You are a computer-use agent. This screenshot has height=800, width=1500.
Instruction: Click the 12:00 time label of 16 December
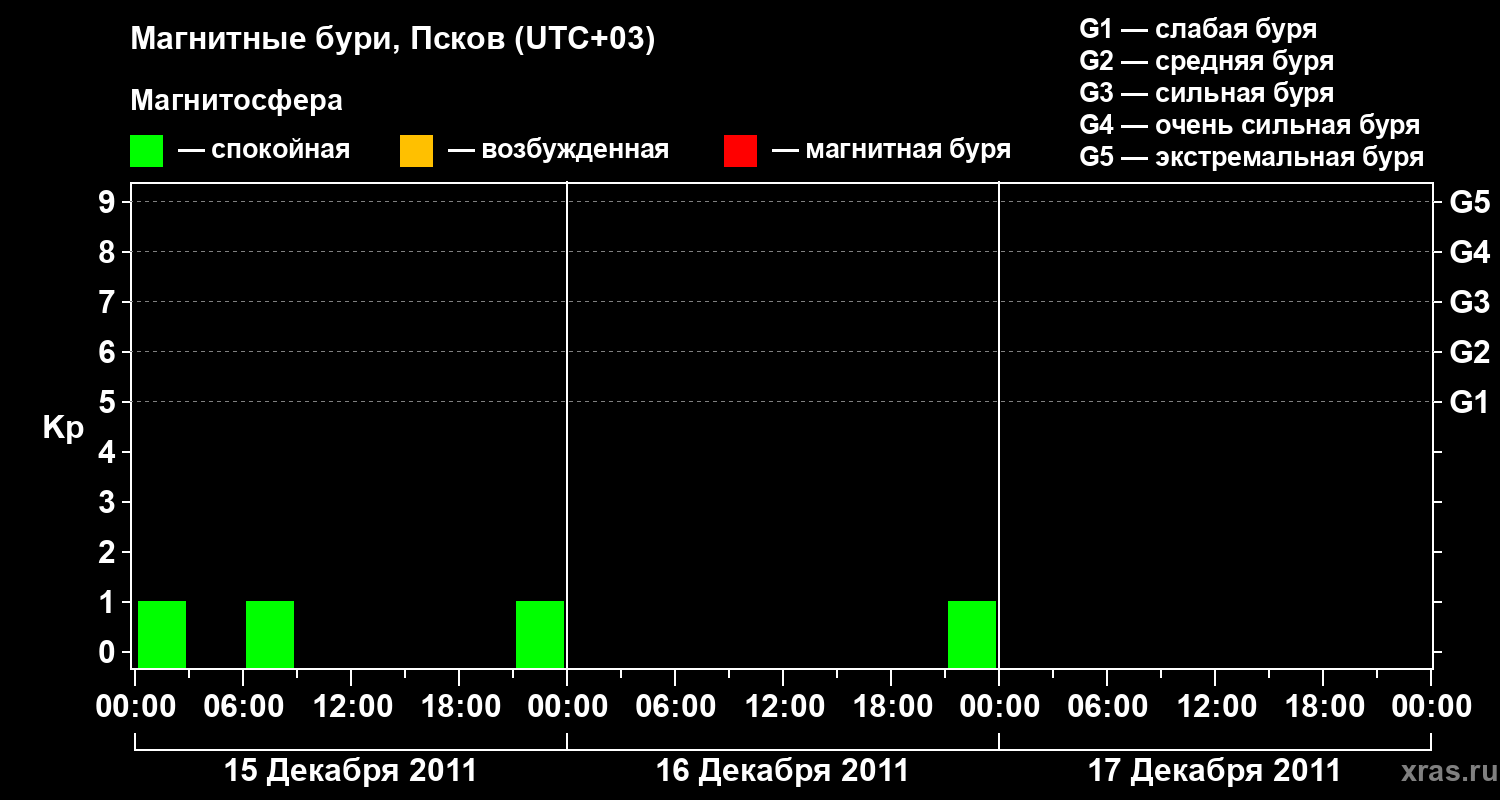pyautogui.click(x=783, y=707)
